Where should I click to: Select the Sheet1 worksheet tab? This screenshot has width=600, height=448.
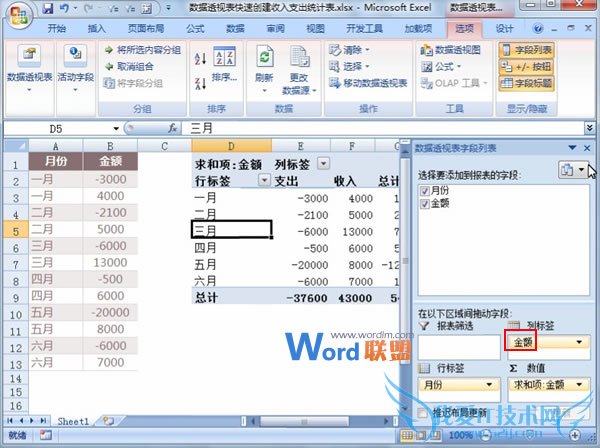pyautogui.click(x=73, y=421)
